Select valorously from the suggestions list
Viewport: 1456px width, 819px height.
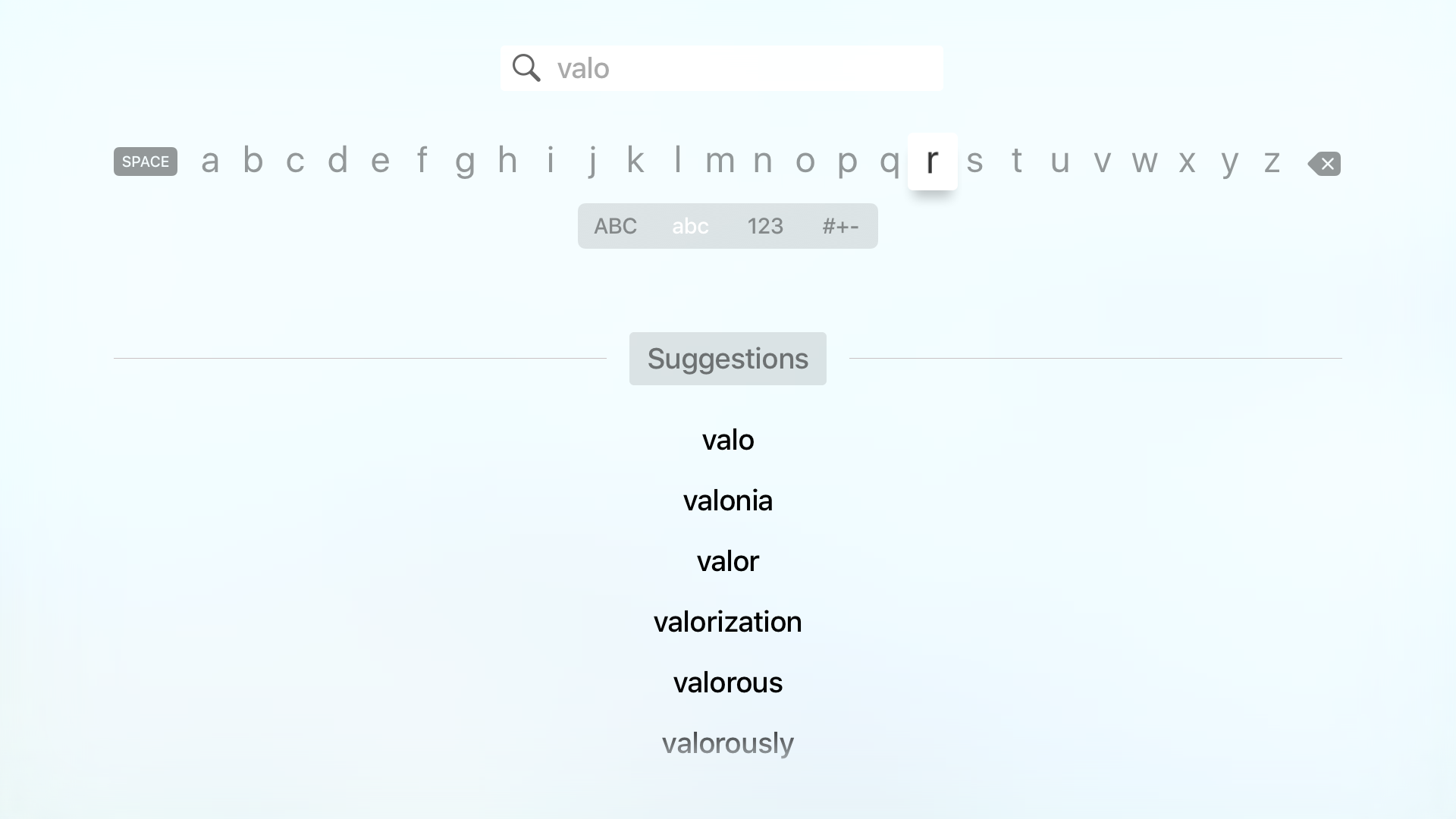[727, 742]
